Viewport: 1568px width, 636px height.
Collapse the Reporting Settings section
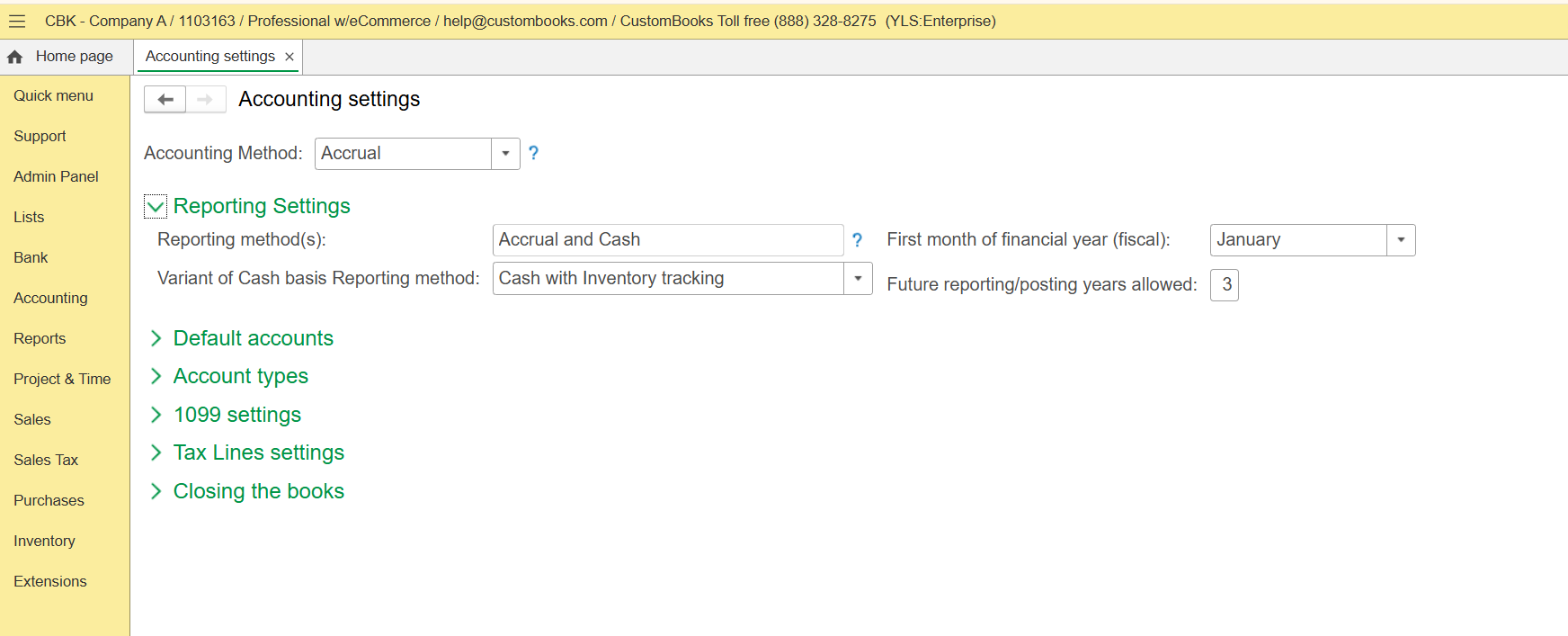tap(156, 207)
